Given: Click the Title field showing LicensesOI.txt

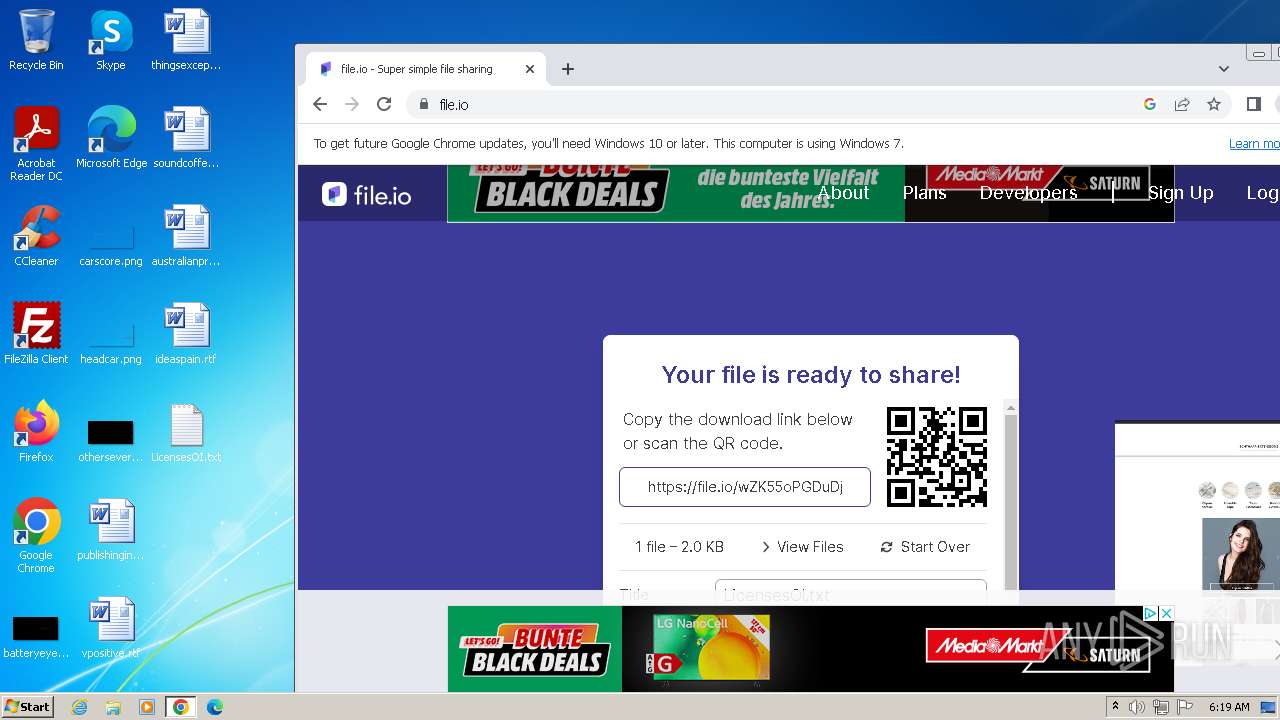Looking at the screenshot, I should click(850, 592).
